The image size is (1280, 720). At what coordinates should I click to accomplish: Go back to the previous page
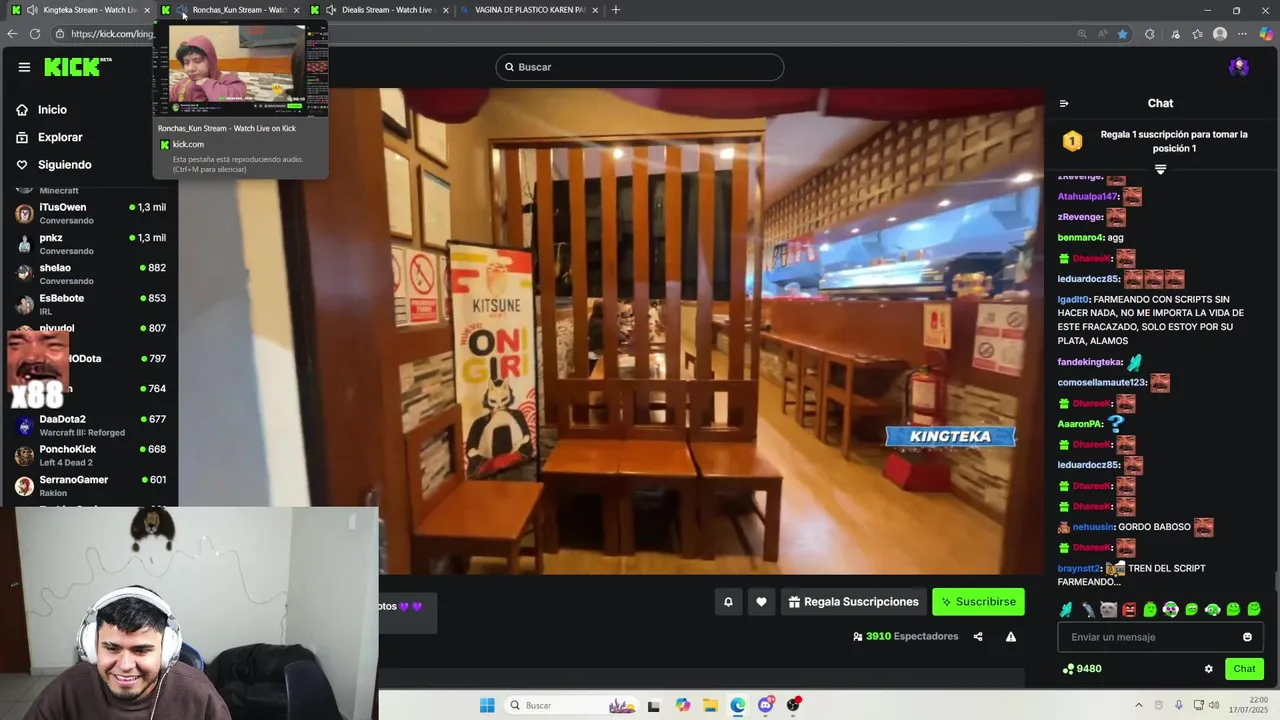[12, 34]
